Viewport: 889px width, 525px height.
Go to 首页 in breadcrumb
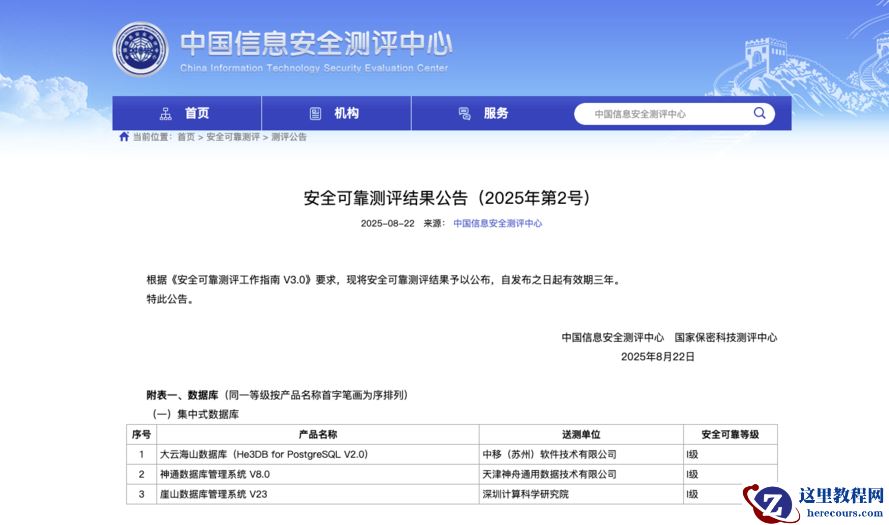(x=186, y=137)
